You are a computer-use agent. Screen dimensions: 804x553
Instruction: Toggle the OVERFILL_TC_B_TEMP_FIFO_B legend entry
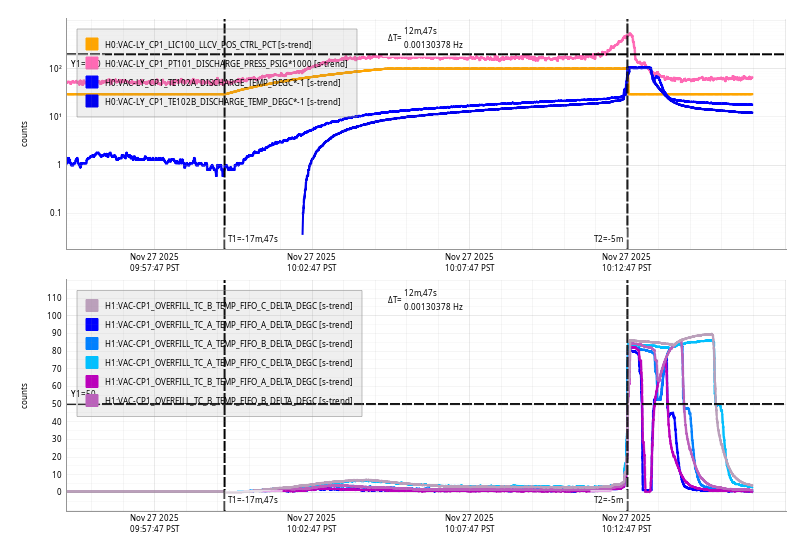tap(228, 401)
